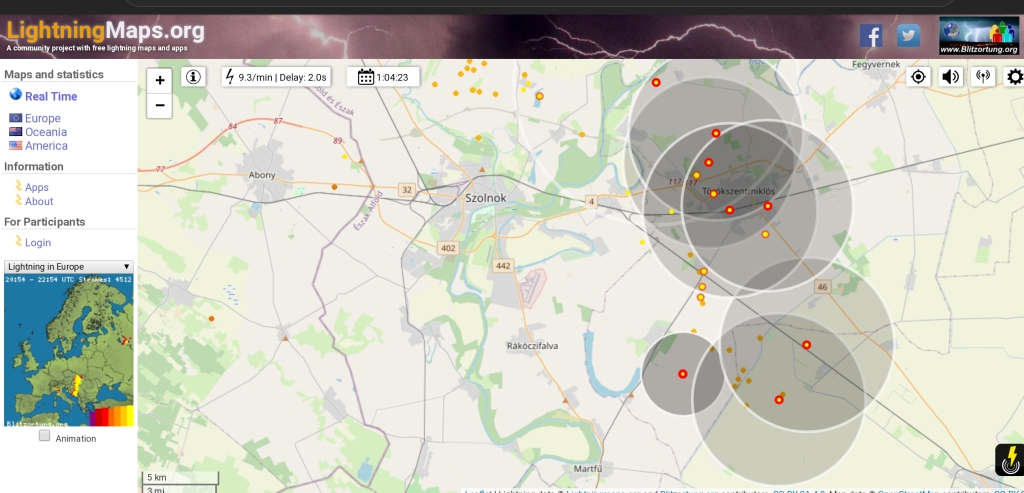1024x493 pixels.
Task: Open the map info button
Action: point(193,77)
